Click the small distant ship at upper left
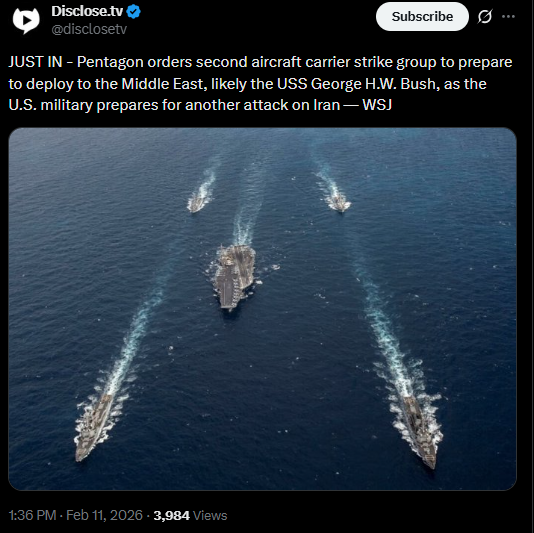 click(x=196, y=204)
